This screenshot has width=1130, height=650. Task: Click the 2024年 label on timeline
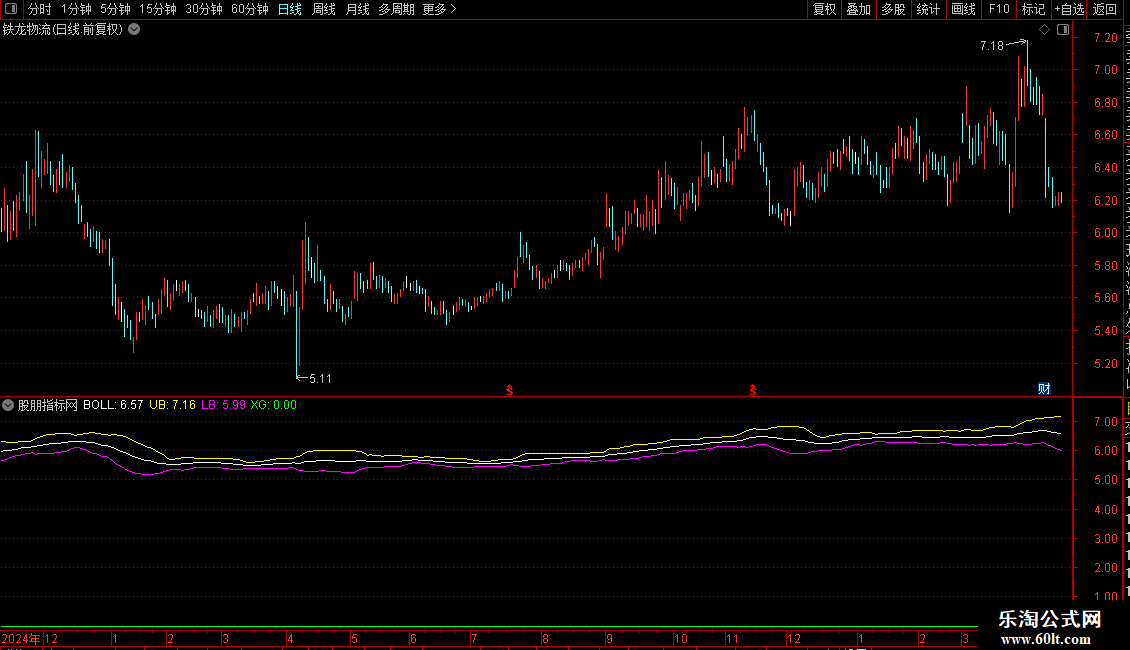click(x=21, y=638)
